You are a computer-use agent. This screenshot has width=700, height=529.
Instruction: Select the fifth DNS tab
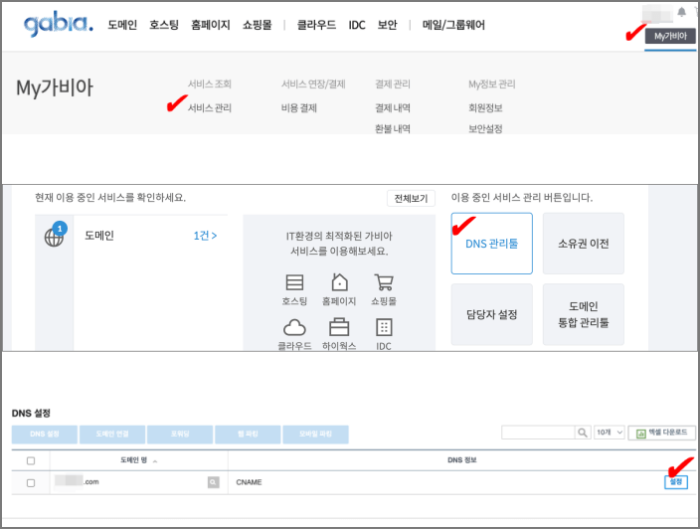coord(316,434)
